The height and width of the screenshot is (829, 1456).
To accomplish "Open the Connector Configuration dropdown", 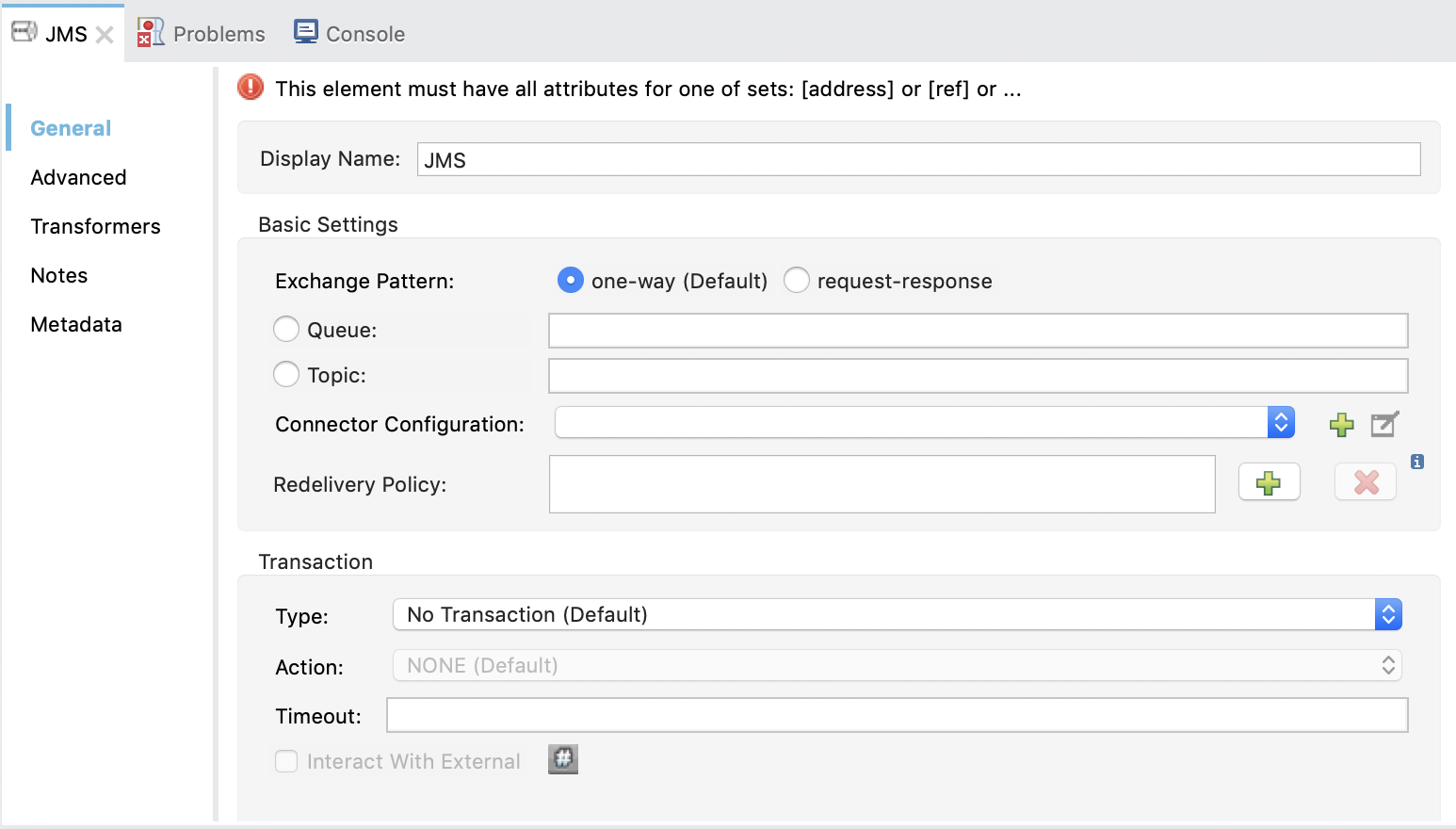I will pos(1280,422).
